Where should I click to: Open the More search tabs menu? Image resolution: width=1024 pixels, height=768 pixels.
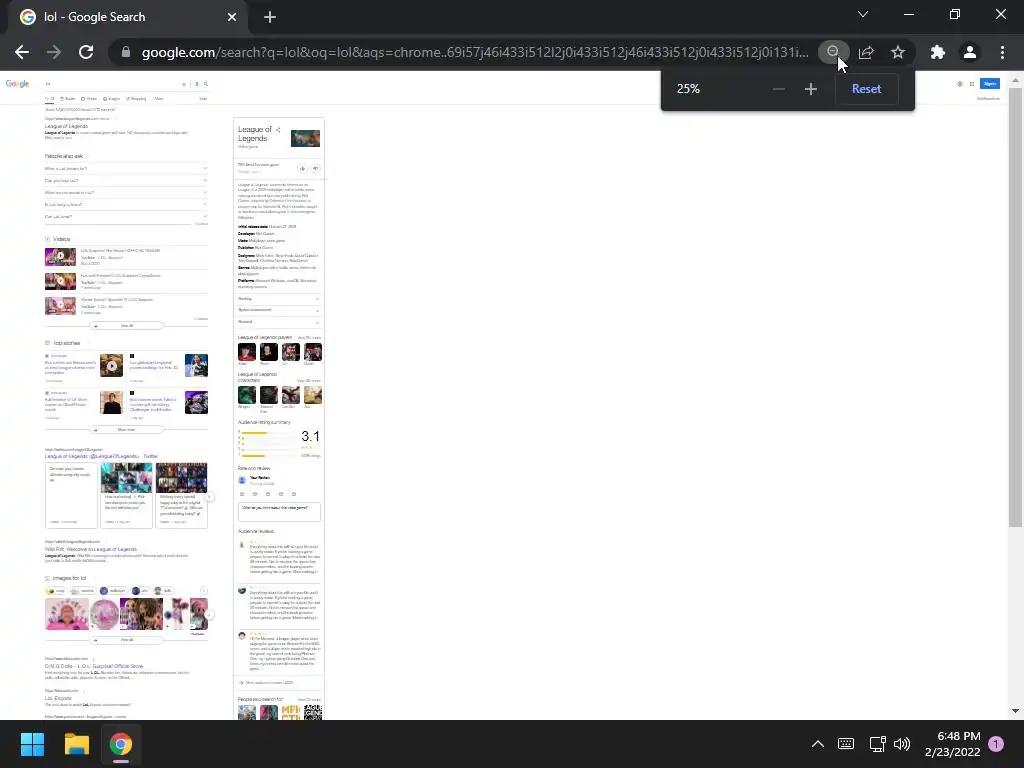[x=159, y=99]
